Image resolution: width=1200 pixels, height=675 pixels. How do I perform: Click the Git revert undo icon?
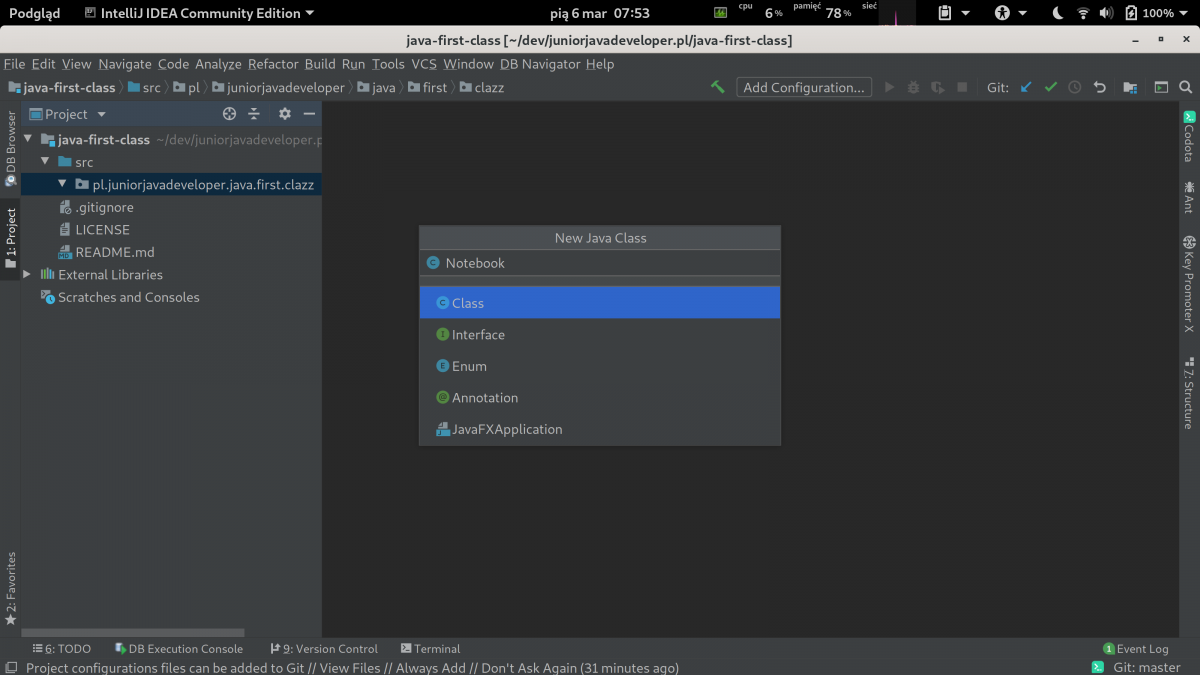click(x=1099, y=87)
